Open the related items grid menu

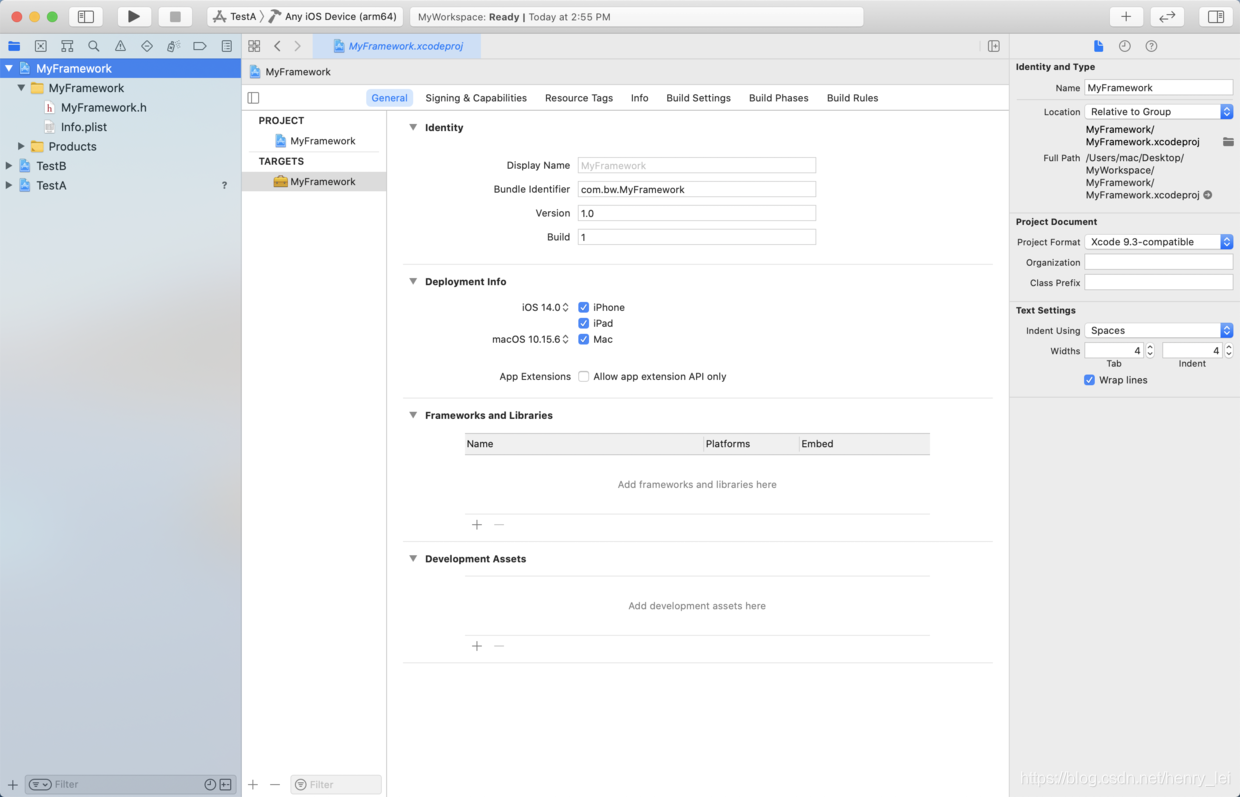pyautogui.click(x=254, y=46)
